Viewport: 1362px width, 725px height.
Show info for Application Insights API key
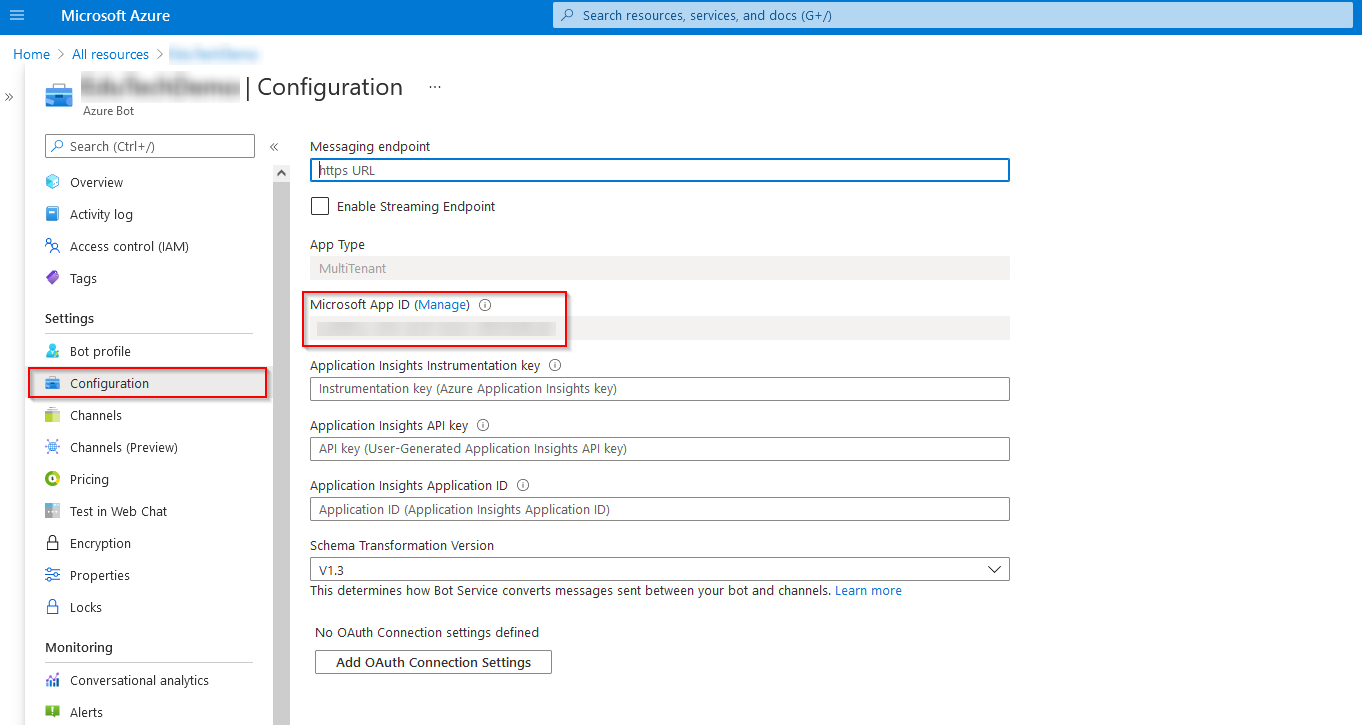[x=483, y=426]
